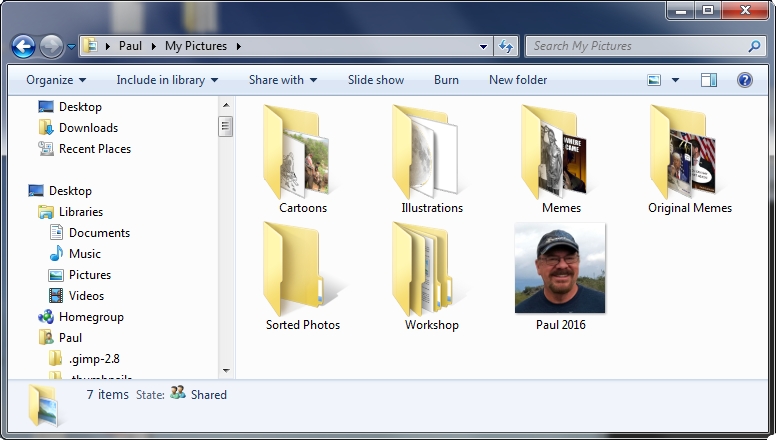Open Include in library menu

[x=167, y=80]
